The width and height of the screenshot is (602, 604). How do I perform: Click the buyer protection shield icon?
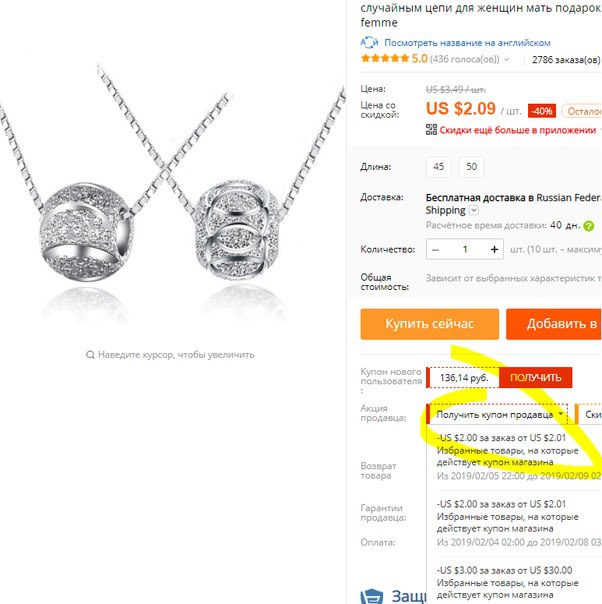(371, 596)
